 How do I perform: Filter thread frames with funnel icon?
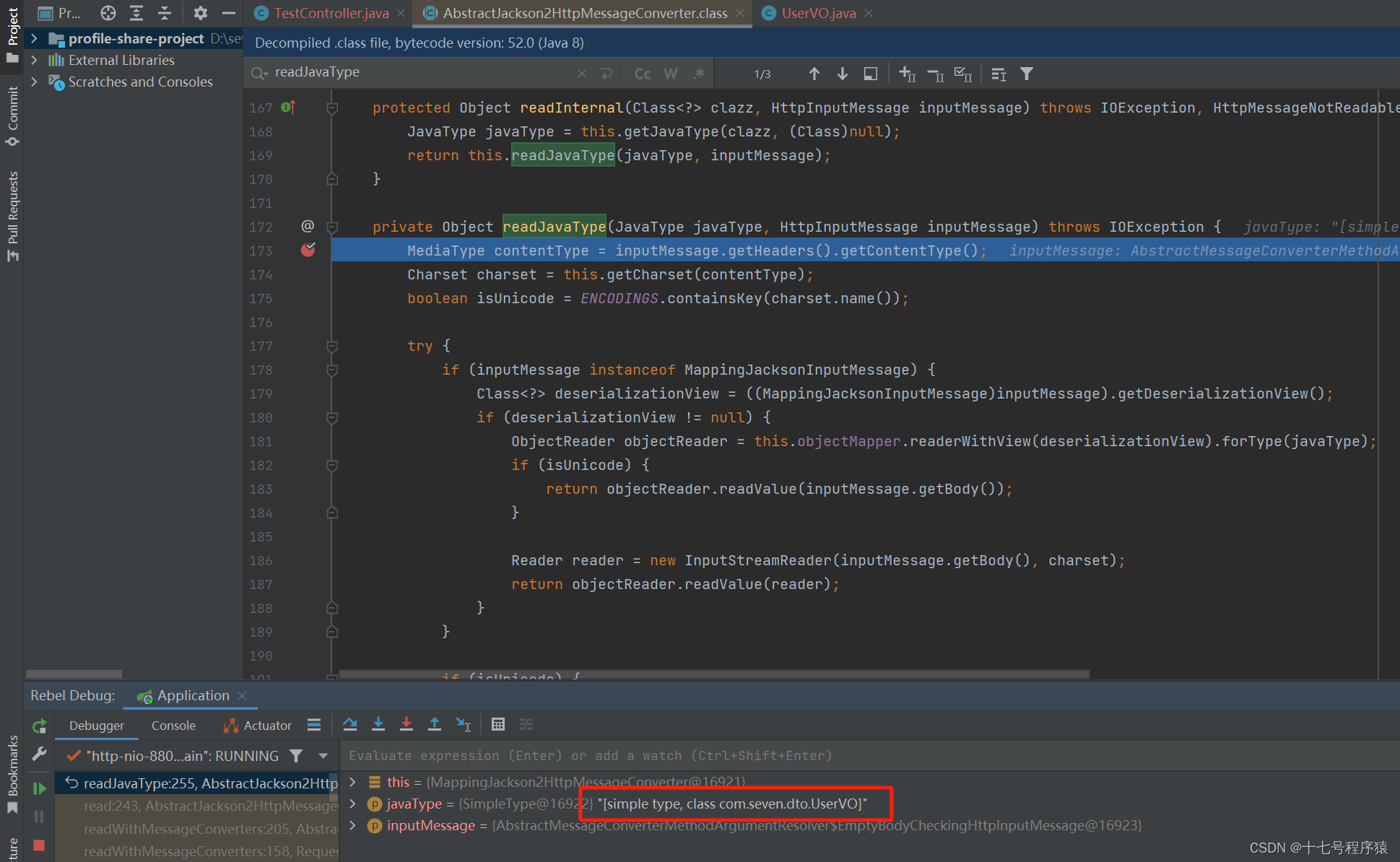point(296,756)
